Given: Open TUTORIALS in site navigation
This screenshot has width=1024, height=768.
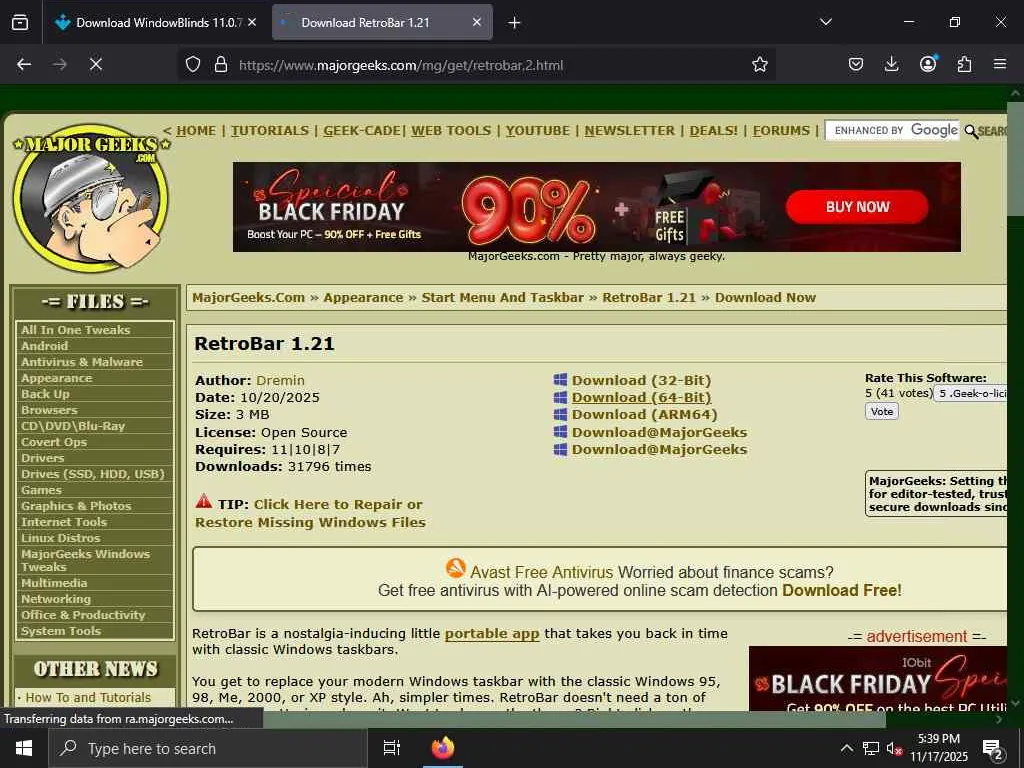Looking at the screenshot, I should pyautogui.click(x=270, y=131).
